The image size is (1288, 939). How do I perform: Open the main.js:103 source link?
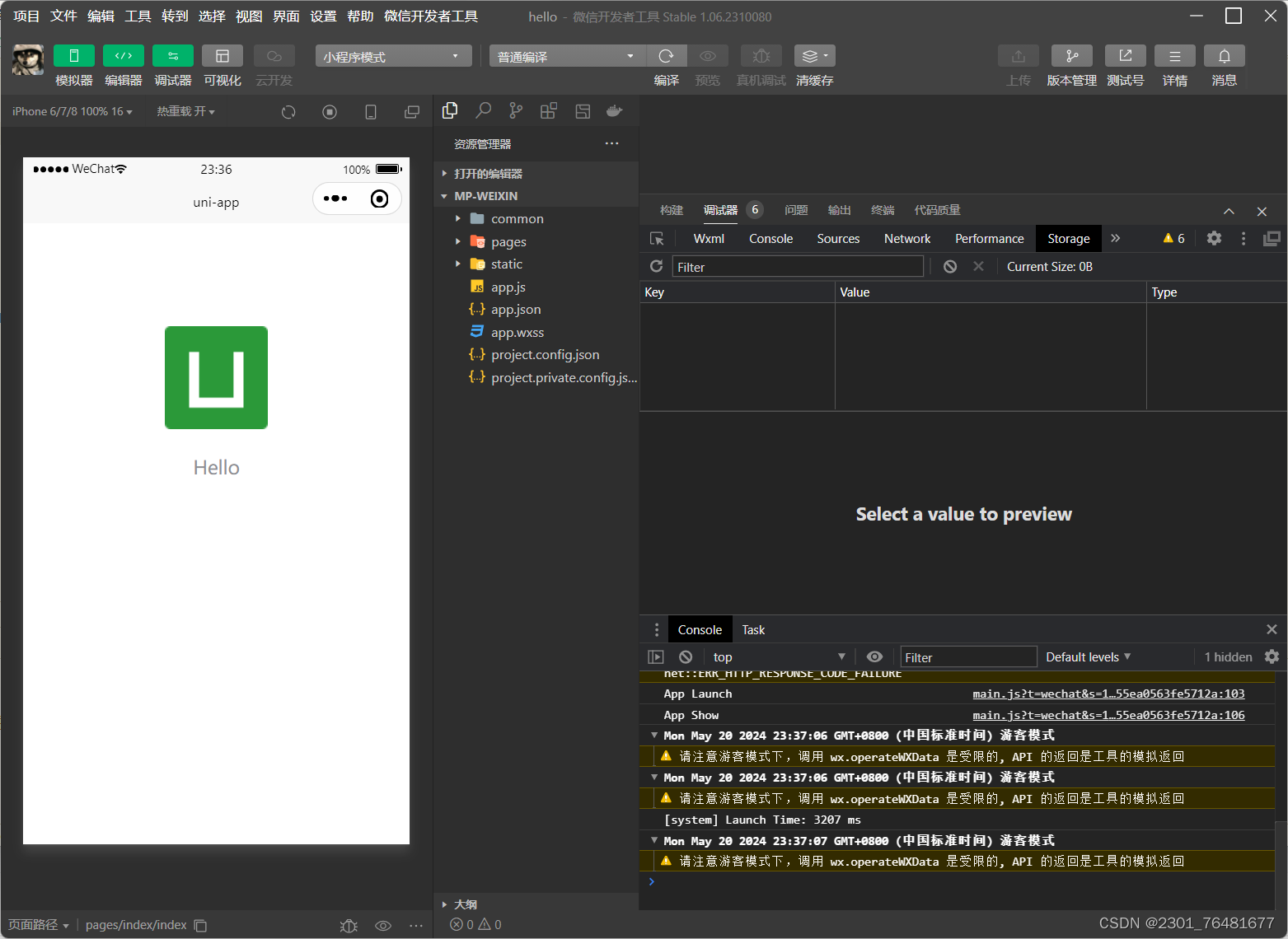[1108, 694]
